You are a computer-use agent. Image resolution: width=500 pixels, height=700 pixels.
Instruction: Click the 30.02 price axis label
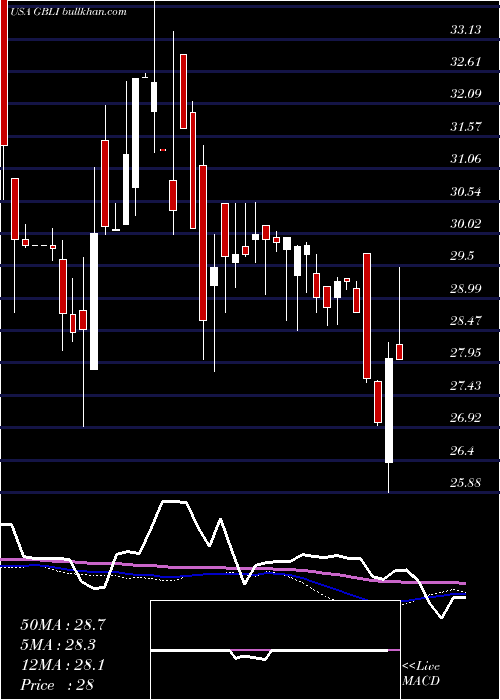click(x=466, y=224)
